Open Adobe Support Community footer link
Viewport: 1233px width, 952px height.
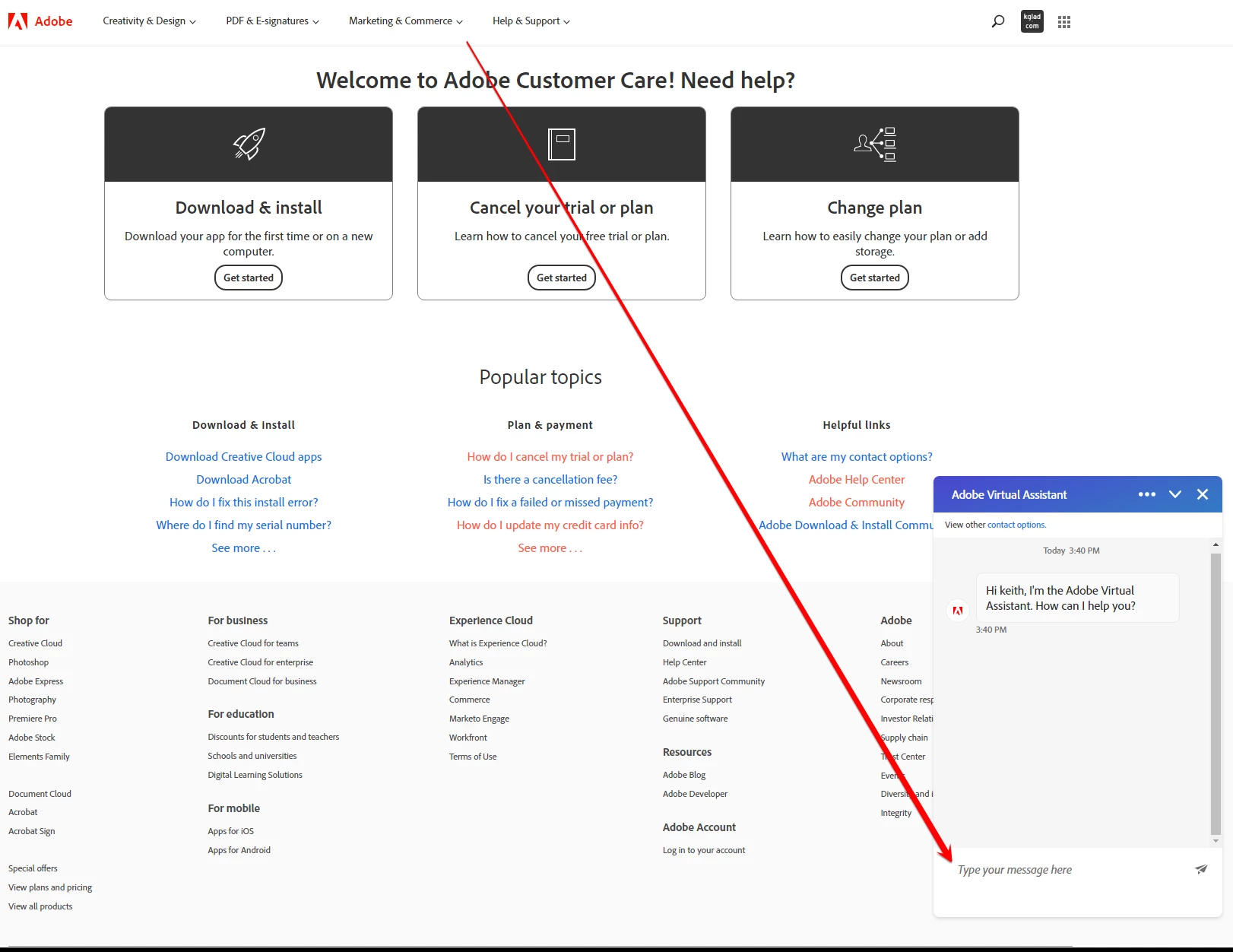click(714, 681)
